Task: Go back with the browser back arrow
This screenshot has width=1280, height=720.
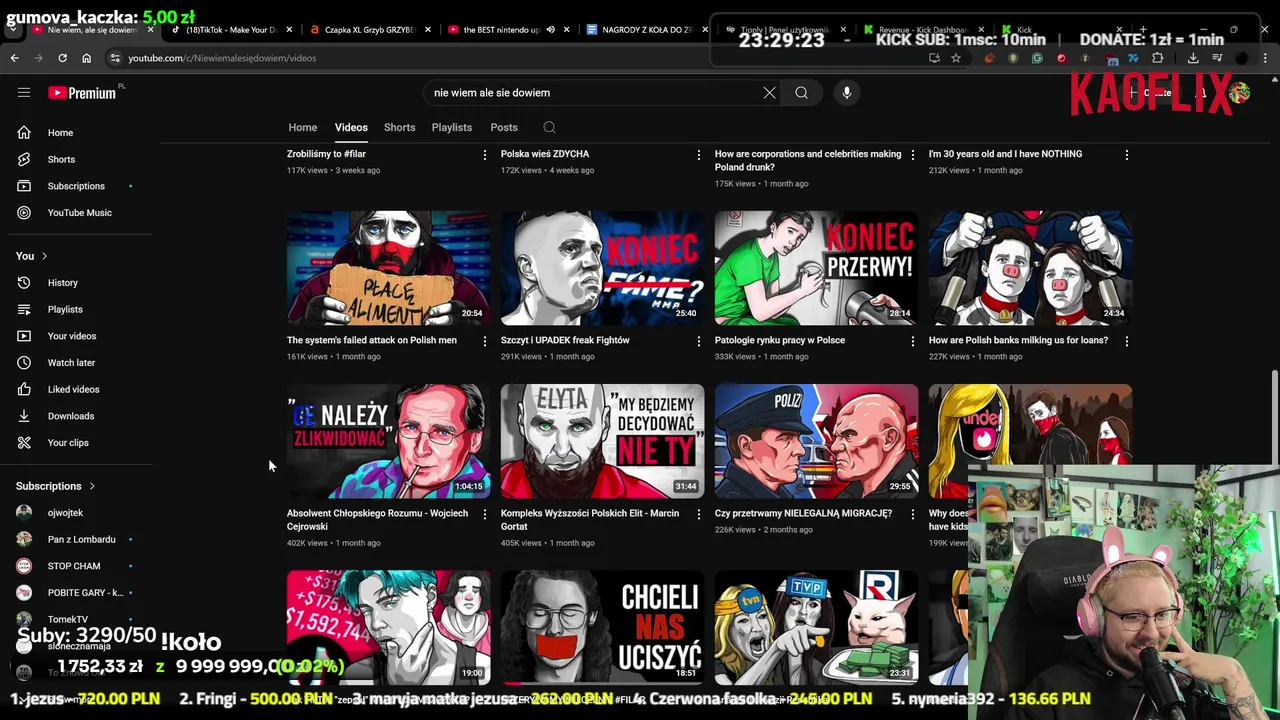Action: 14,58
